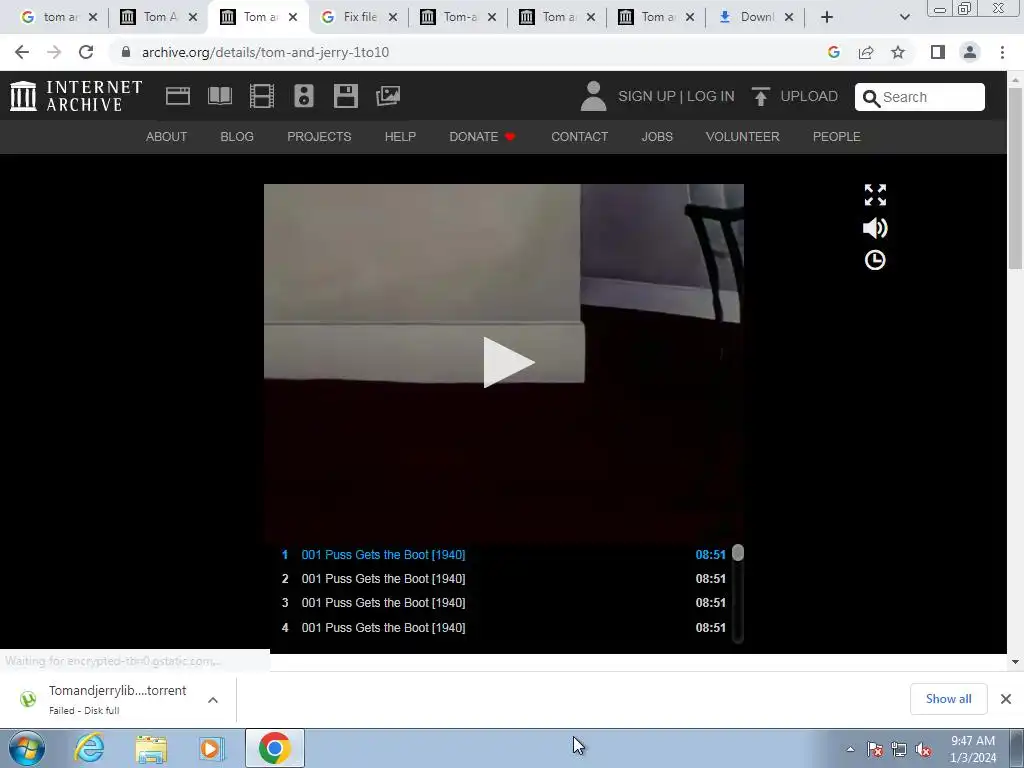Toggle the browser side panel

click(x=938, y=52)
